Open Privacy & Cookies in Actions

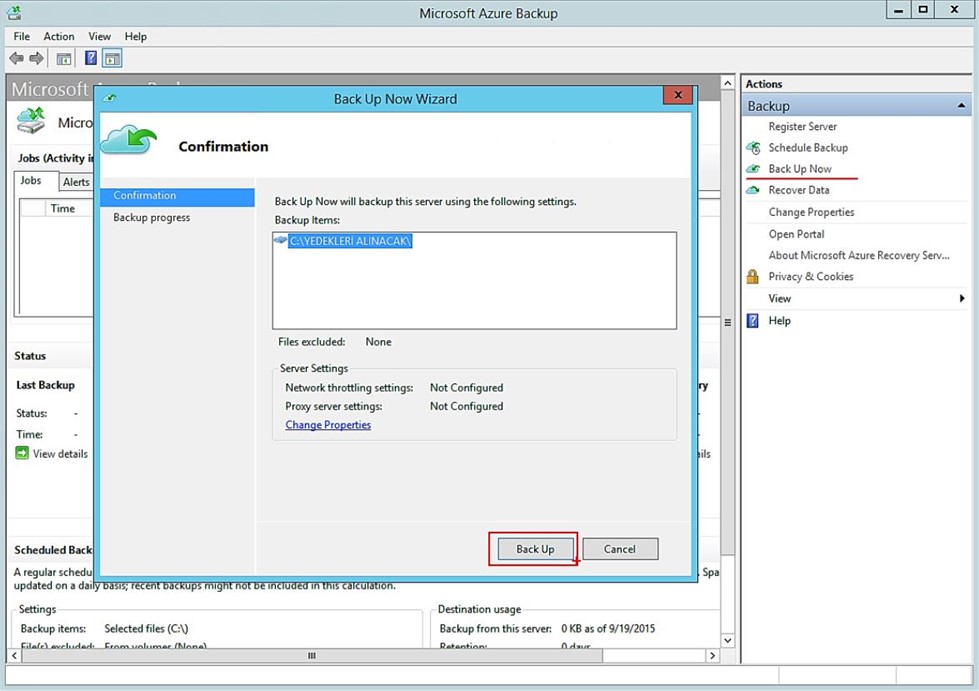pyautogui.click(x=810, y=277)
